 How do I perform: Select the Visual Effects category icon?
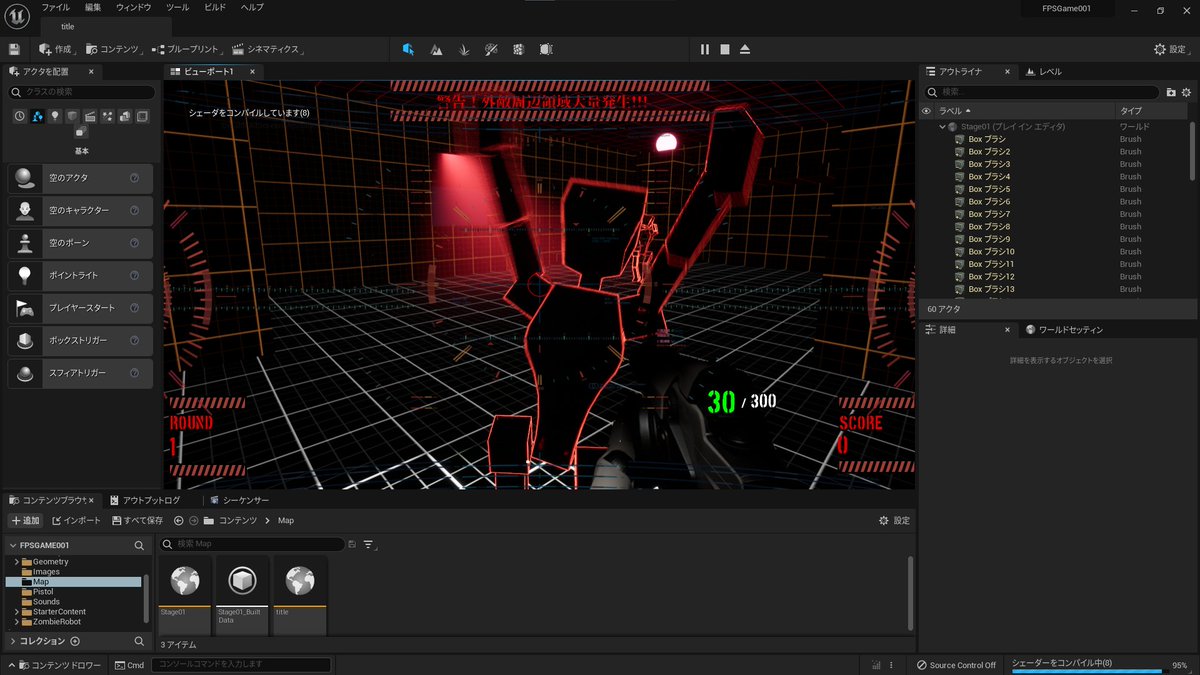point(108,117)
